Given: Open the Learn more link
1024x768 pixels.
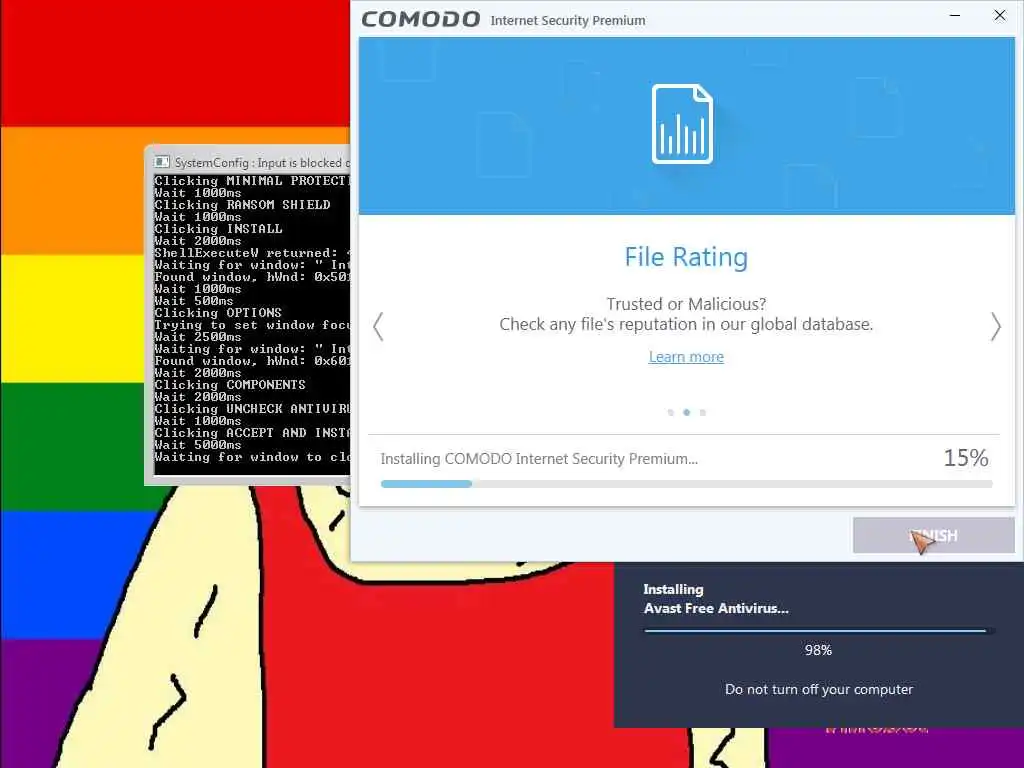Looking at the screenshot, I should [686, 357].
